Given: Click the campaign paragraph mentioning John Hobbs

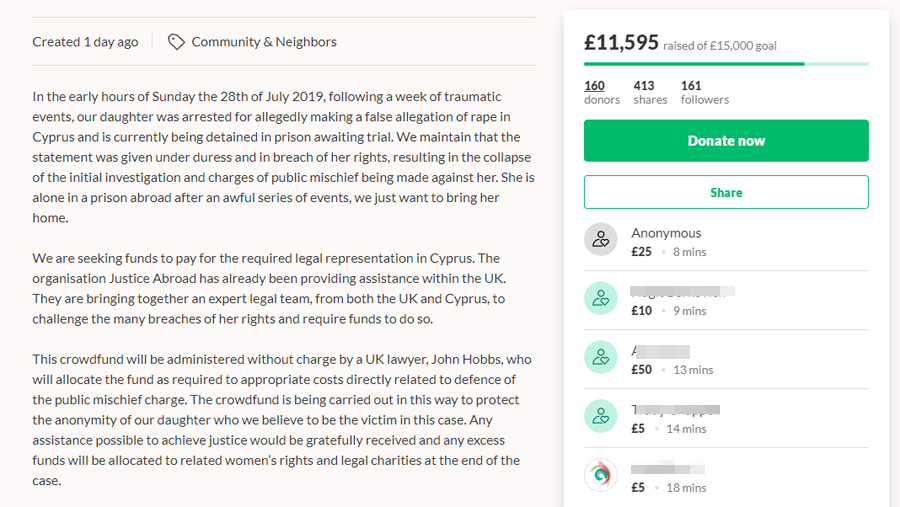Looking at the screenshot, I should 282,420.
